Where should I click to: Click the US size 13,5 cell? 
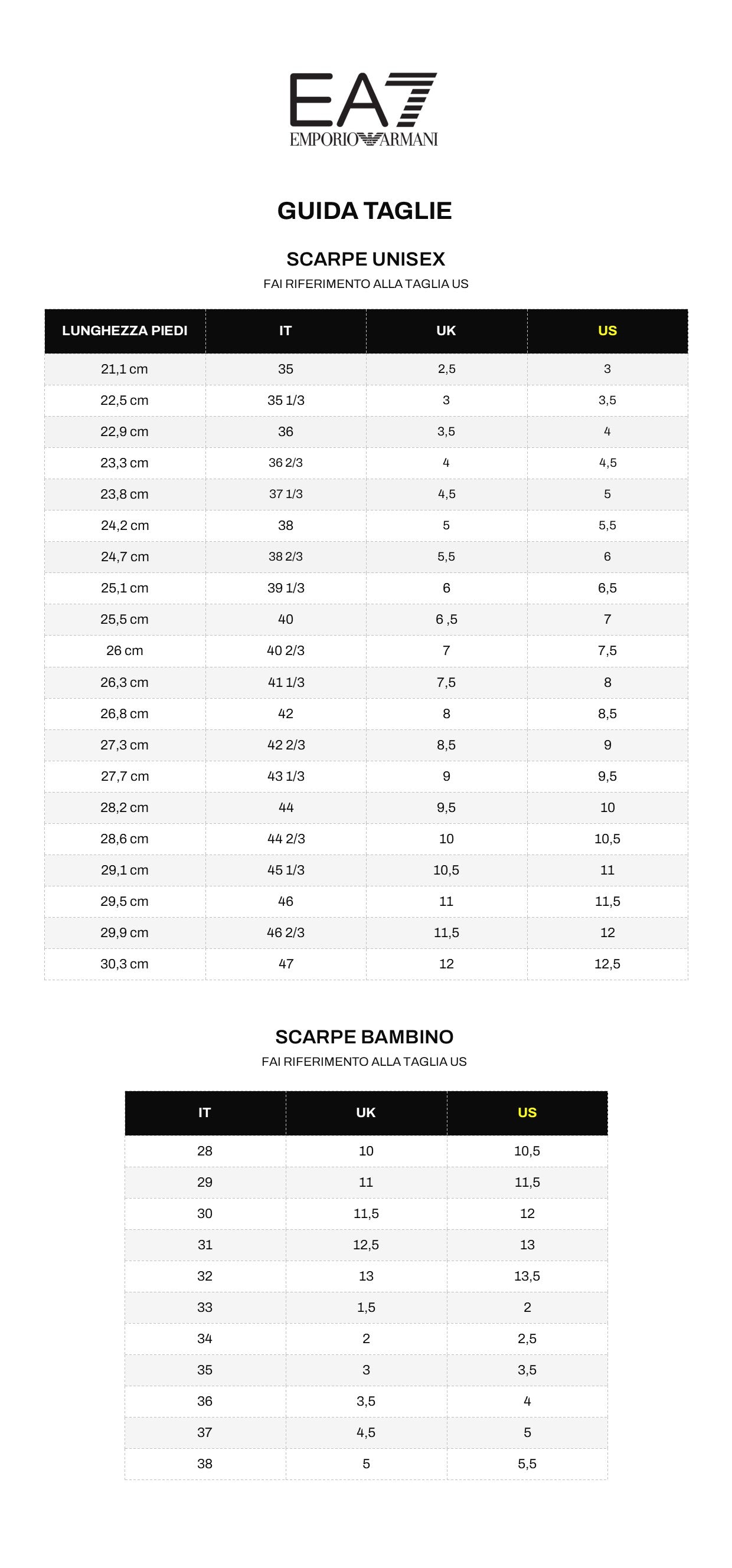point(527,1276)
